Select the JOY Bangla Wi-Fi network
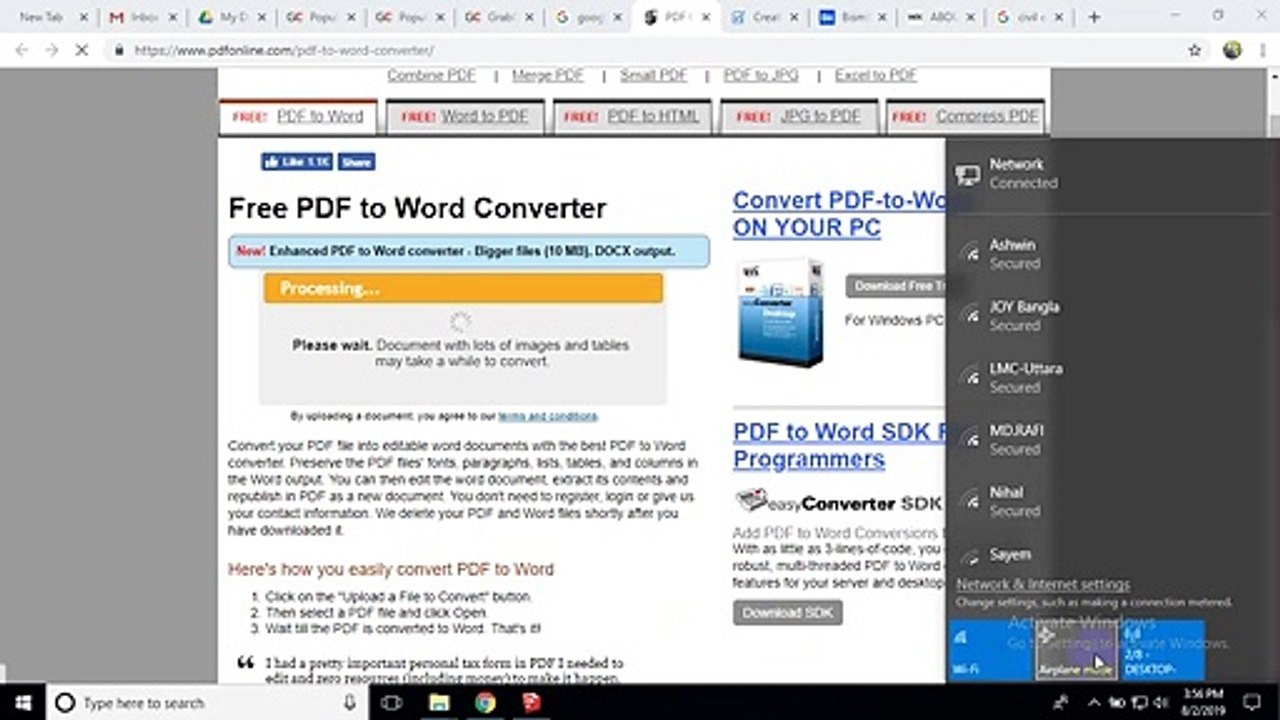This screenshot has width=1280, height=720. tap(1112, 316)
